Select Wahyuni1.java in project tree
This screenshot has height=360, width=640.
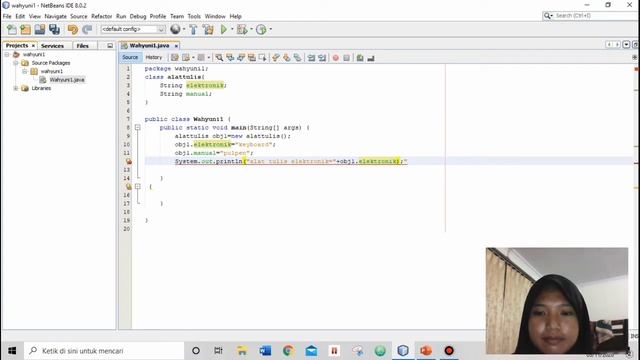[x=67, y=80]
